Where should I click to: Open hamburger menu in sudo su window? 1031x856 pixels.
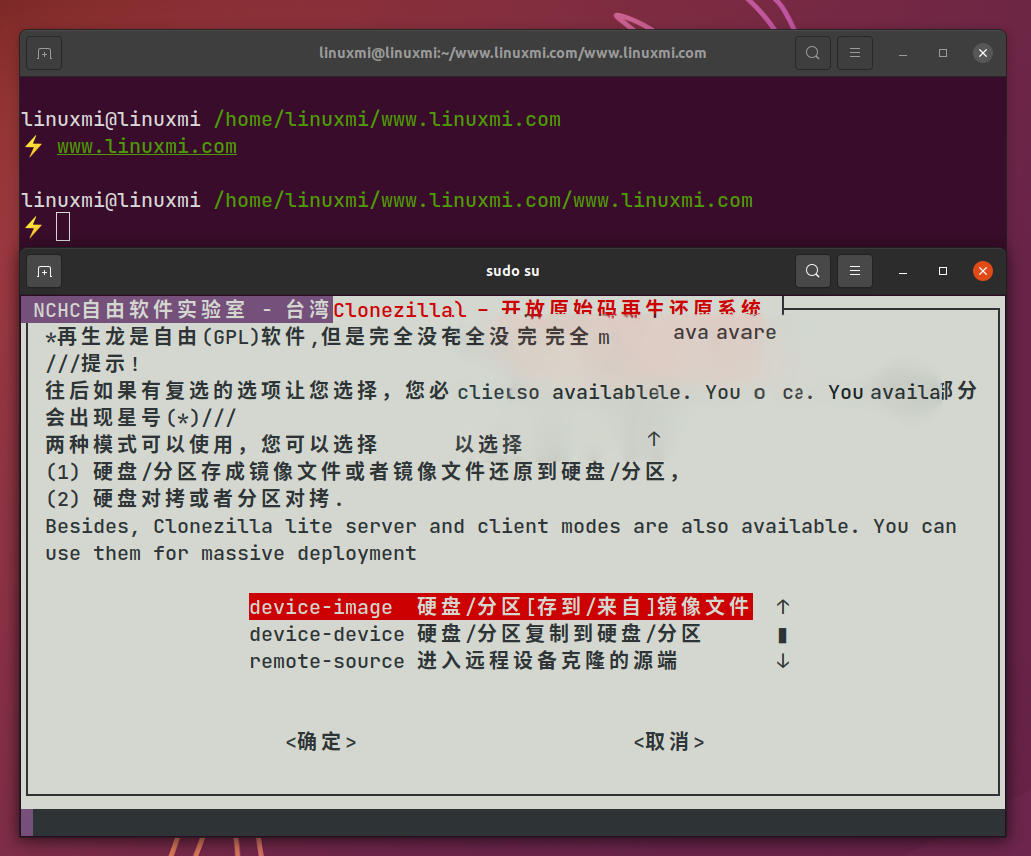[x=855, y=272]
